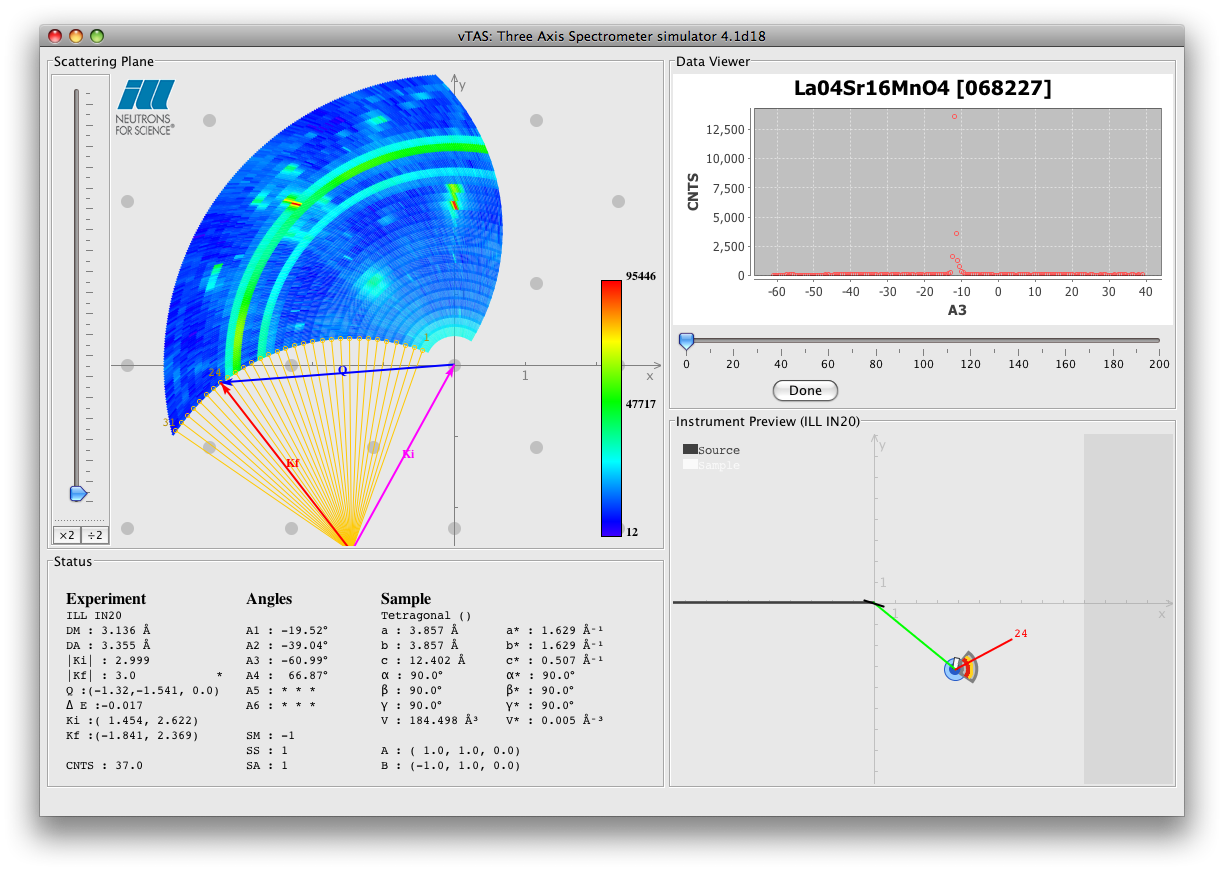Image resolution: width=1224 pixels, height=871 pixels.
Task: Click the La04Sr16MnO4 plot title
Action: point(922,89)
